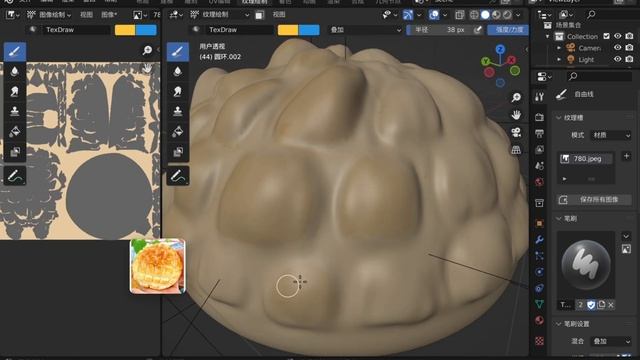Open the View menu in the image editor
The image size is (640, 360).
(x=86, y=15)
